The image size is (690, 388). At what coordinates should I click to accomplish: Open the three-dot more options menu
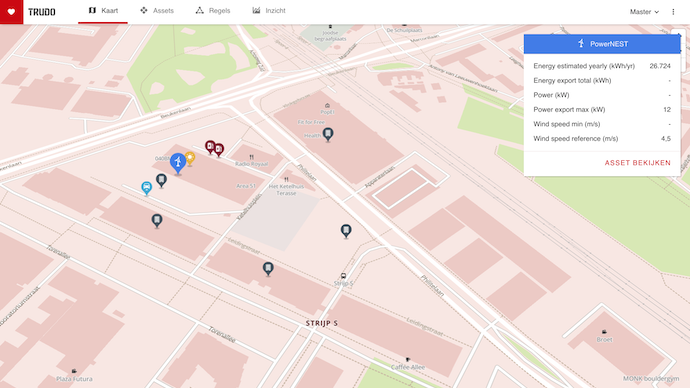[673, 12]
